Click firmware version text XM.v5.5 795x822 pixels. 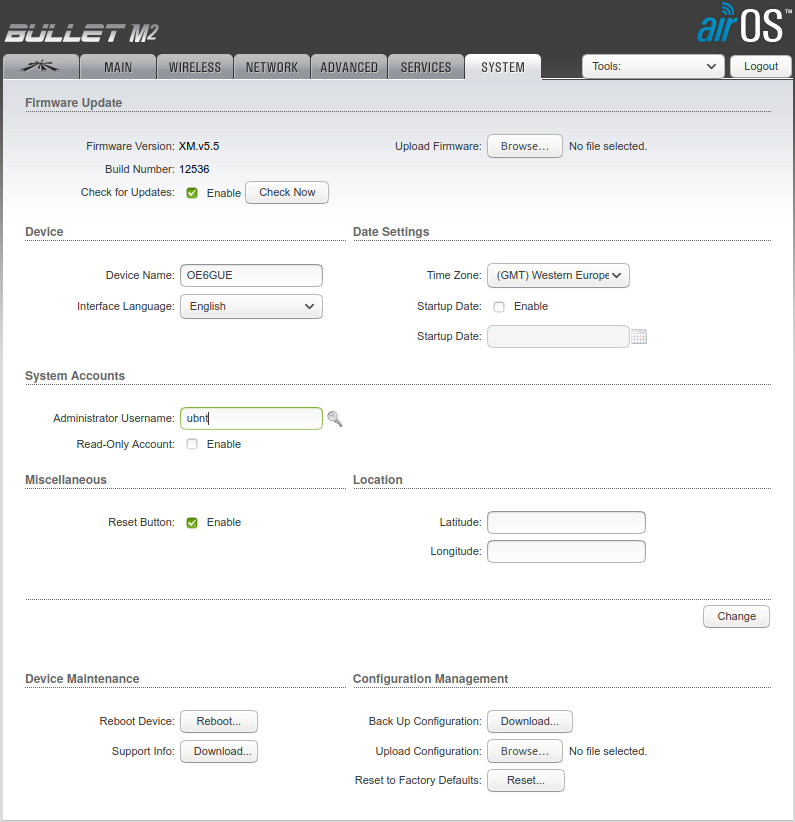[199, 146]
